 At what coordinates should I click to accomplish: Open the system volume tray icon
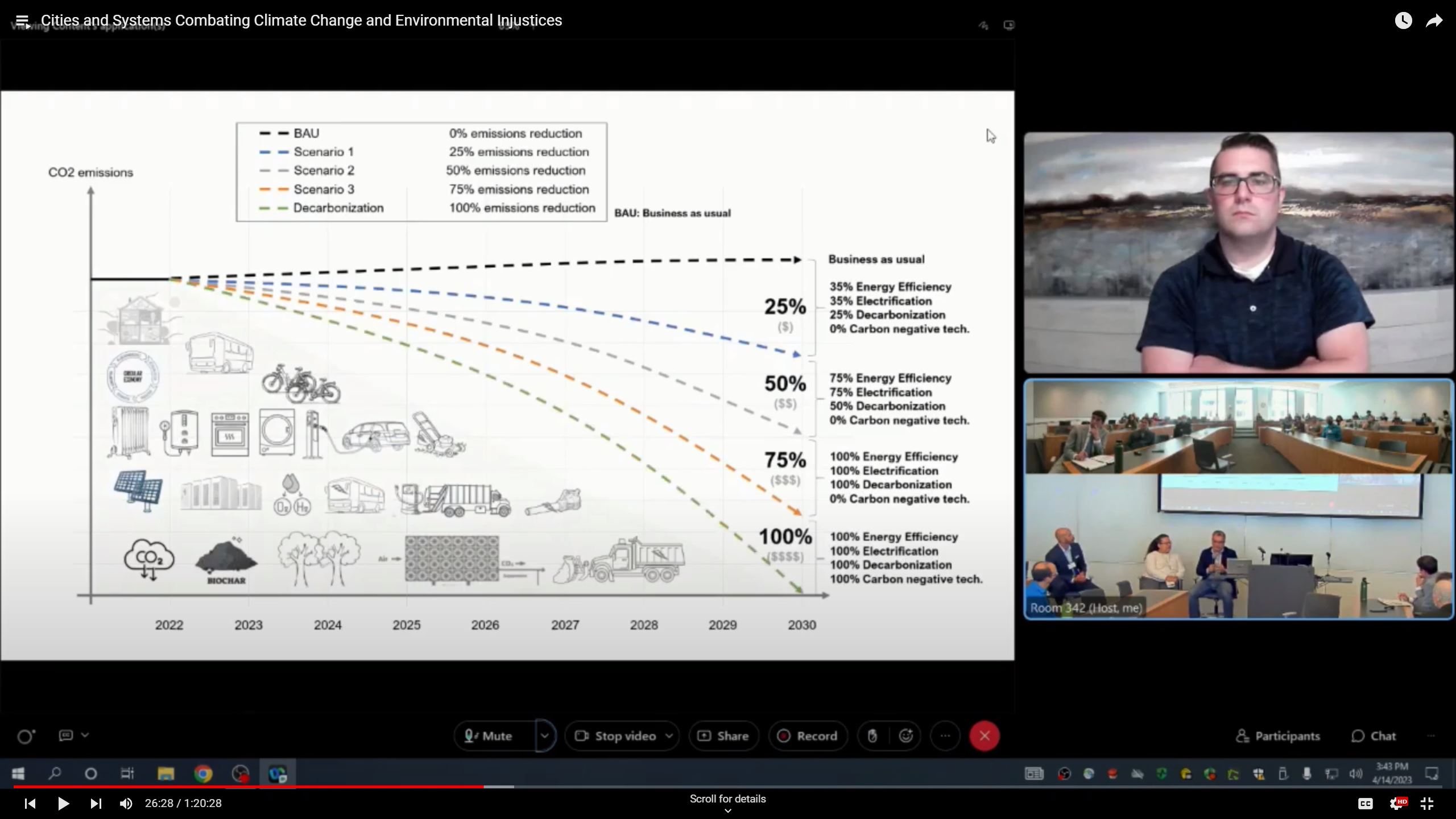(x=1356, y=773)
